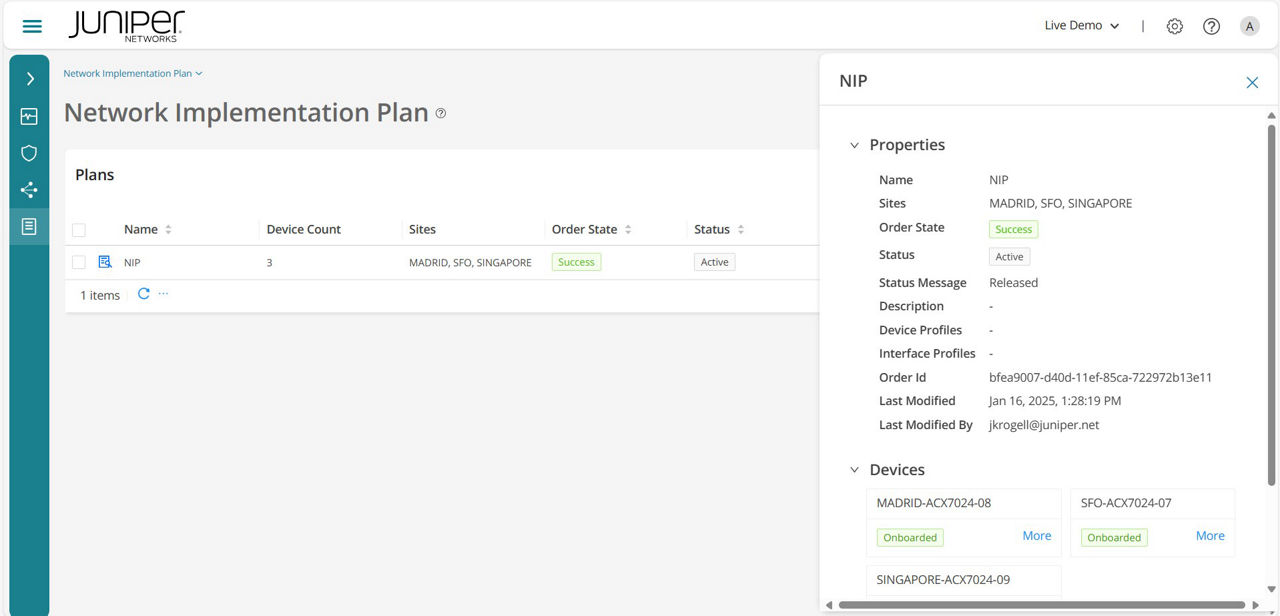Open the A user avatar profile
The height and width of the screenshot is (616, 1280).
[x=1249, y=26]
